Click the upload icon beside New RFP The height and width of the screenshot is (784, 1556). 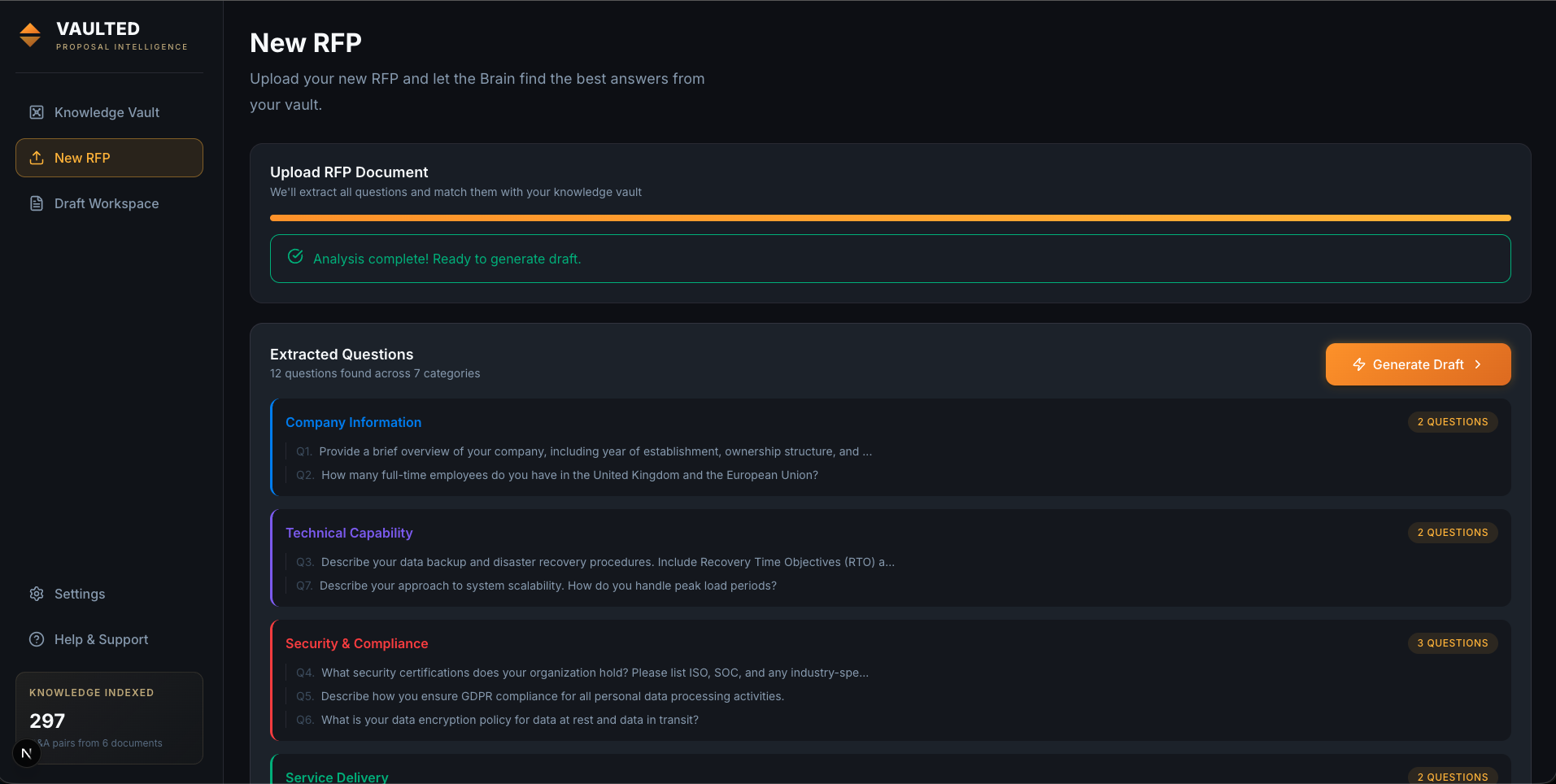[x=37, y=158]
